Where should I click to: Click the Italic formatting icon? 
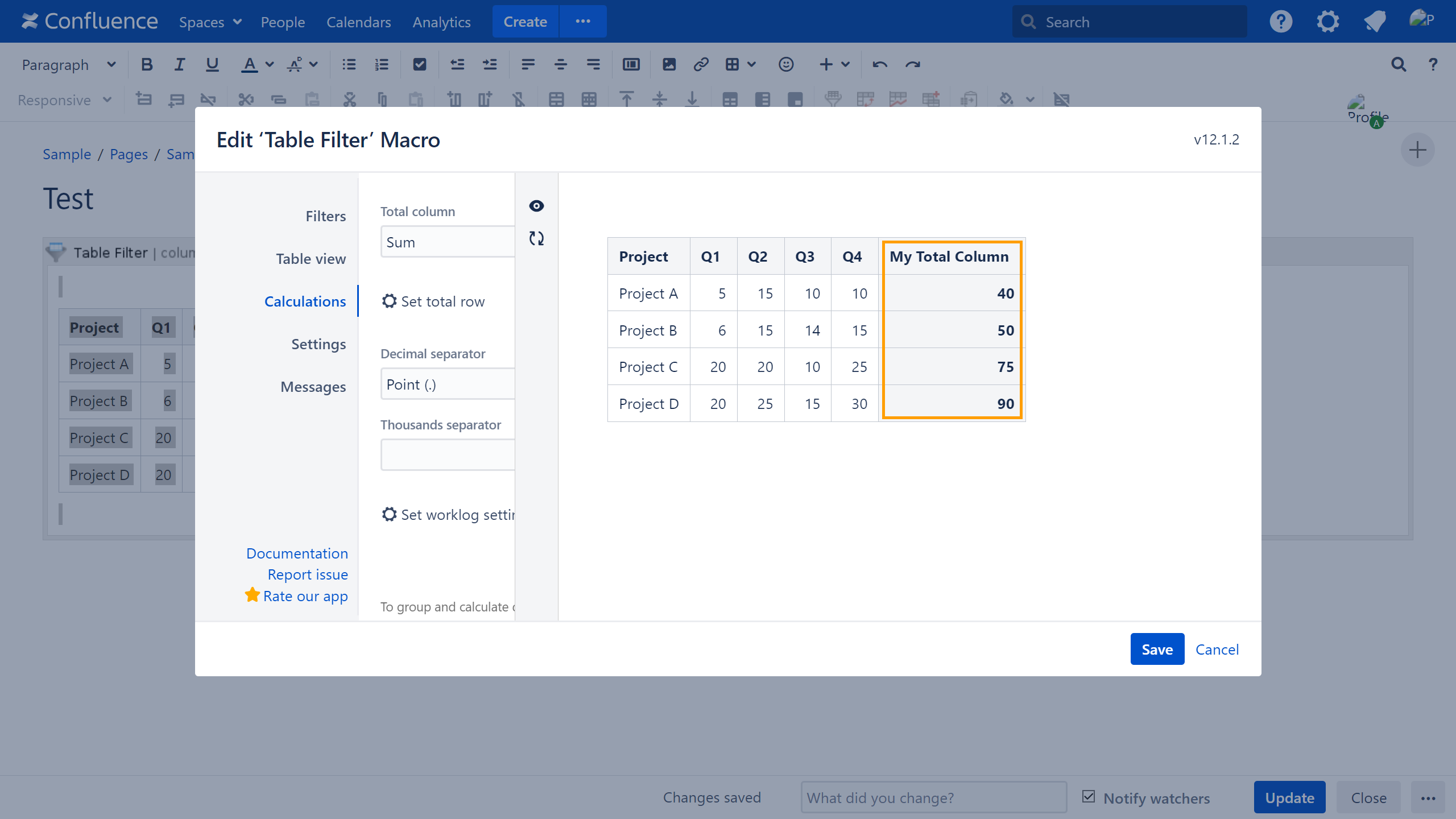[179, 64]
